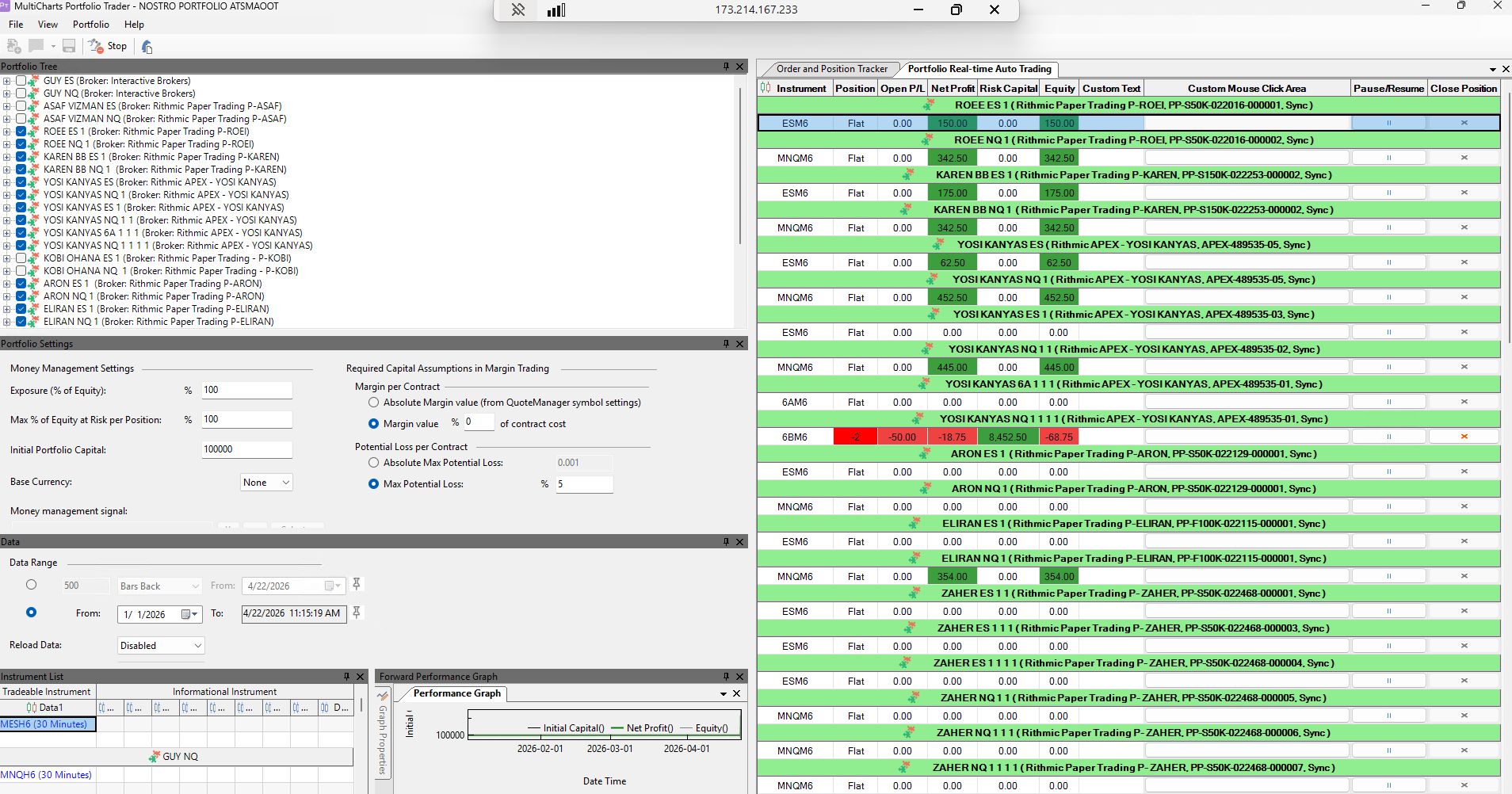1512x794 pixels.
Task: Expand the GUY NQ tree node
Action: [6, 94]
